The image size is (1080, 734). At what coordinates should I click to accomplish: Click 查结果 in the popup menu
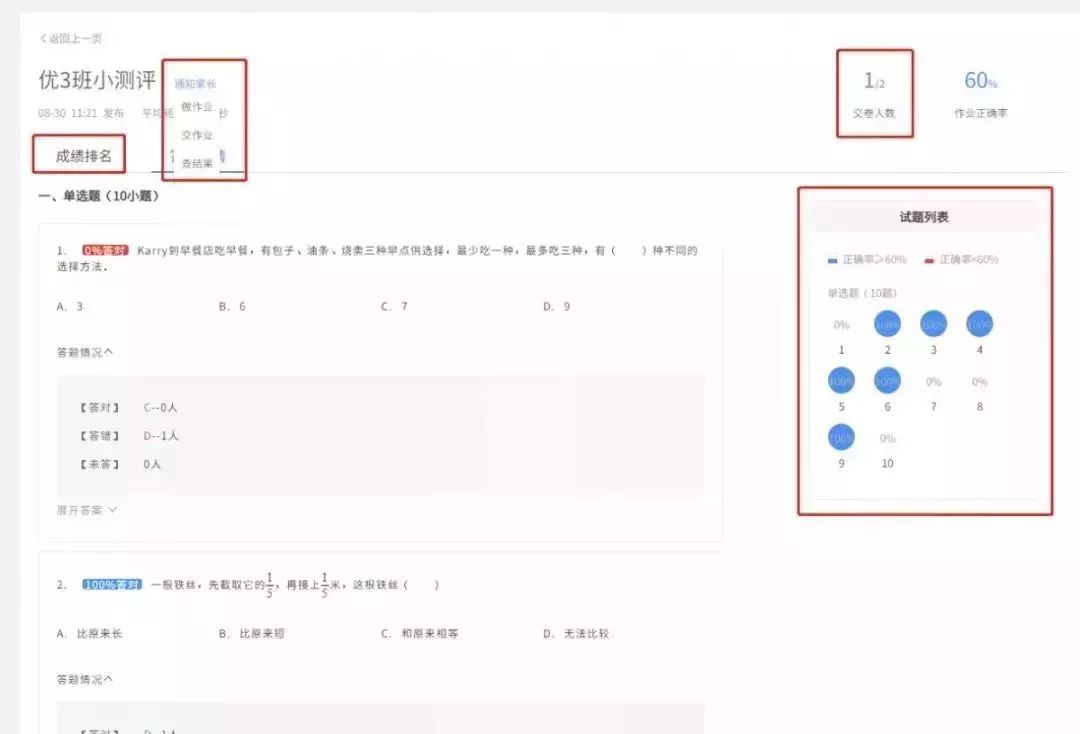pos(197,163)
